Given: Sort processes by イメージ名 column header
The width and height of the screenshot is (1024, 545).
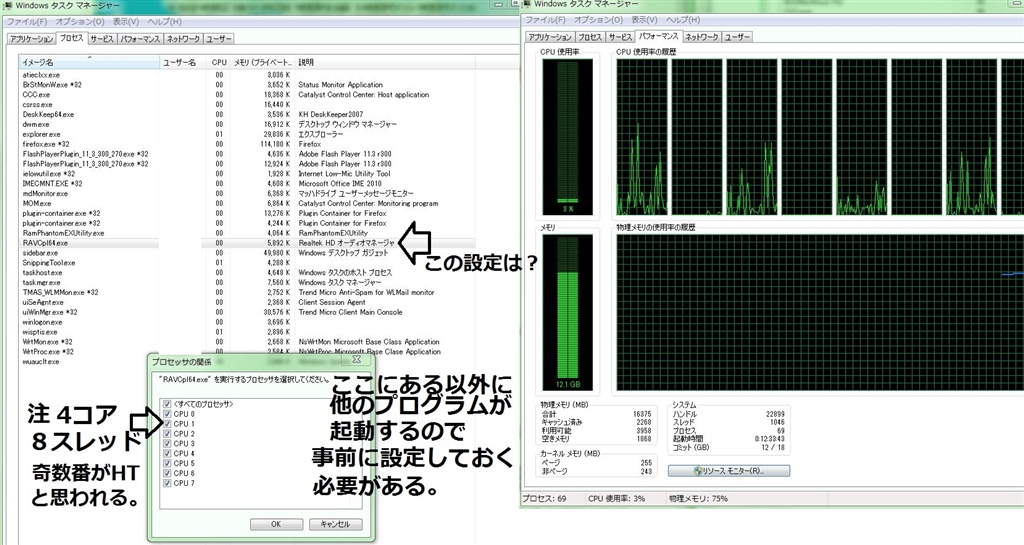Looking at the screenshot, I should [89, 63].
